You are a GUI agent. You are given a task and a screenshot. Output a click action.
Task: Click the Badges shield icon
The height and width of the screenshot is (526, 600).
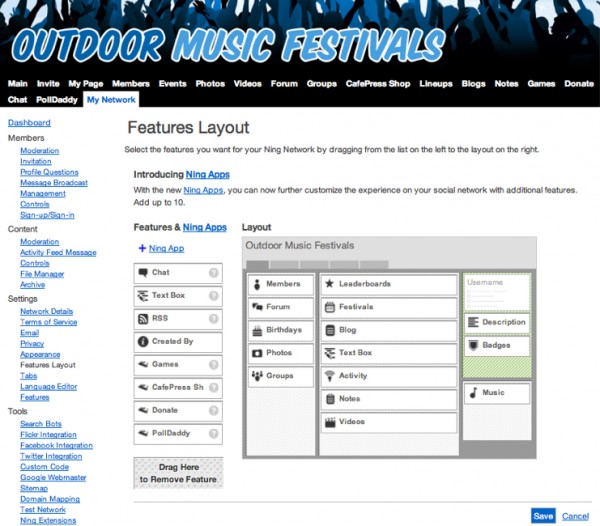click(473, 345)
